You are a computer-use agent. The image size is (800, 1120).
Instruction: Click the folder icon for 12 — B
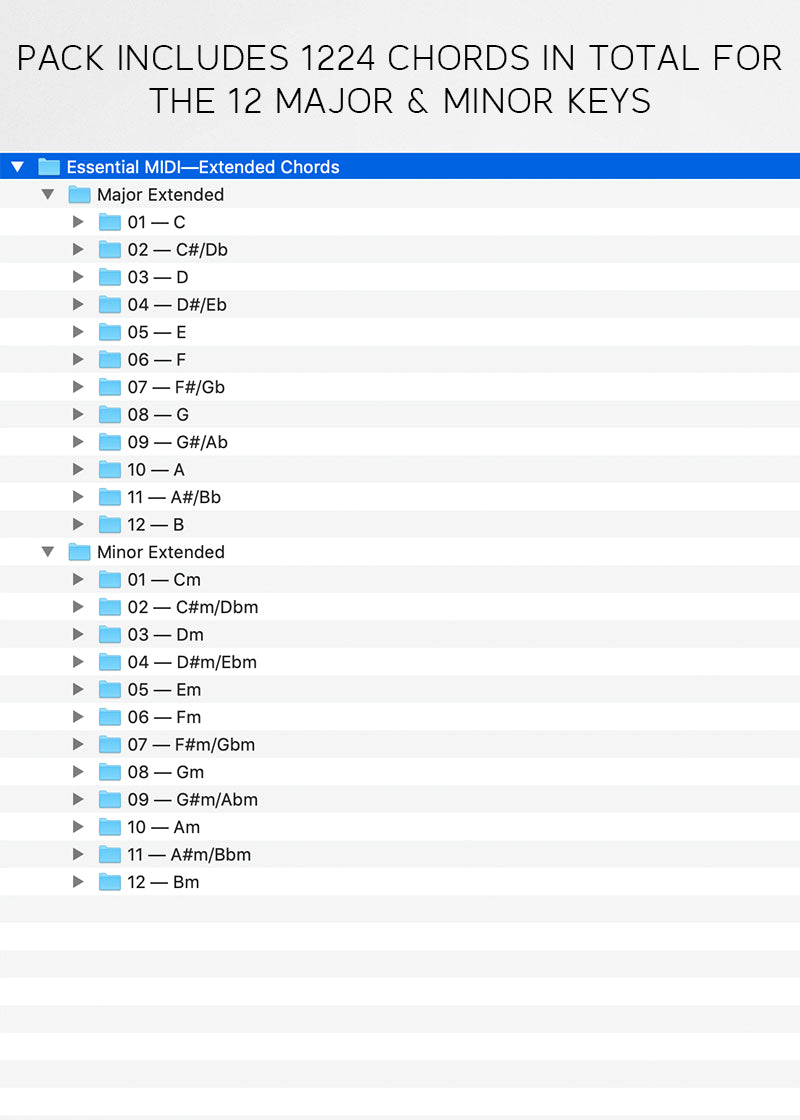click(109, 524)
